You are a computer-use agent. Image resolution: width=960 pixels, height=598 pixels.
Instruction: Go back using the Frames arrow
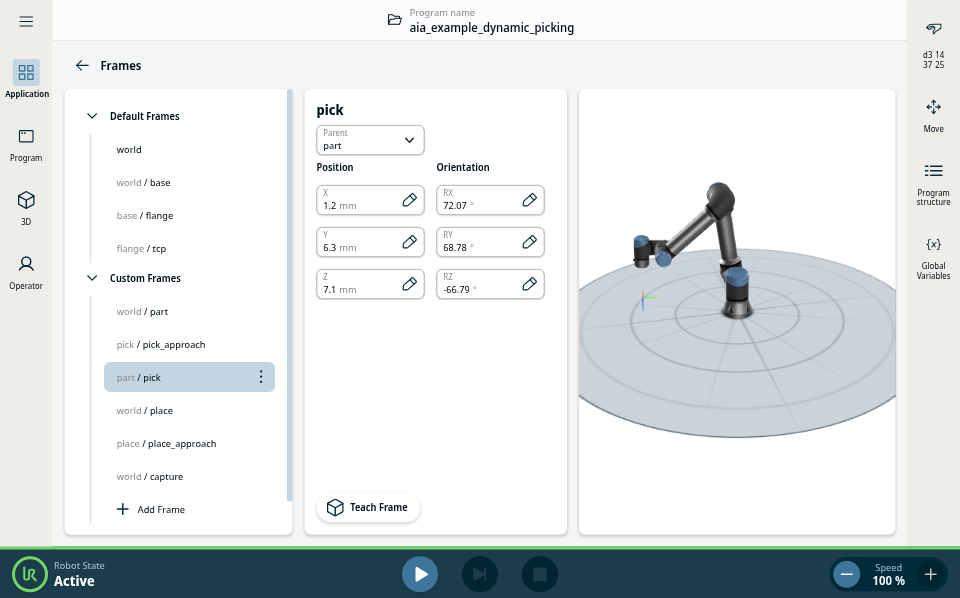82,65
